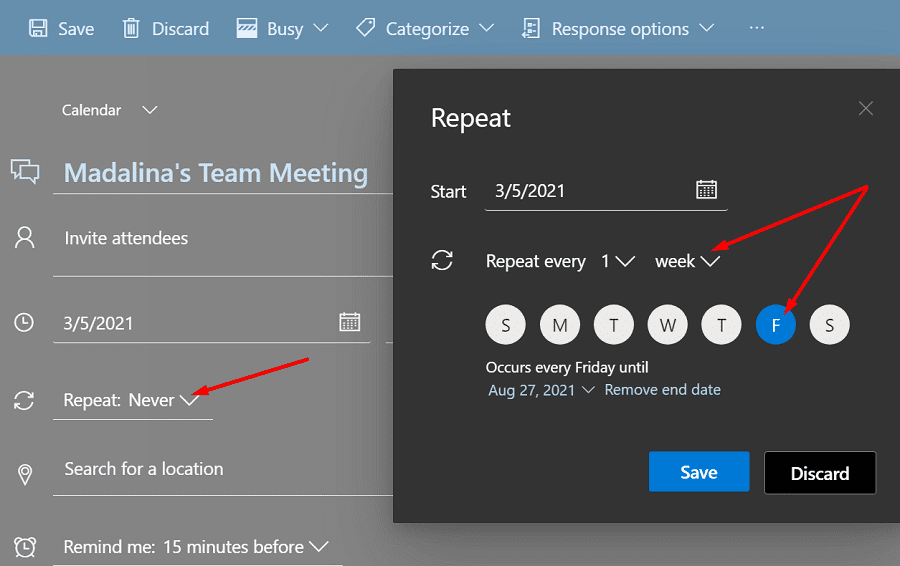This screenshot has width=900, height=566.
Task: Toggle Sunday in the repeat day selector
Action: [506, 325]
